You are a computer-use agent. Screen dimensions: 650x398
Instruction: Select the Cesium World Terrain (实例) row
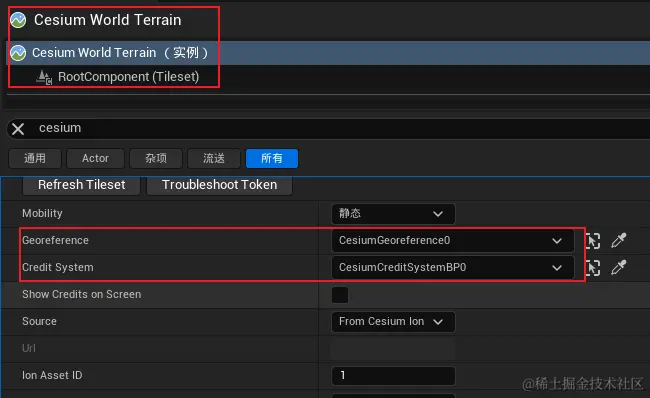pos(327,53)
